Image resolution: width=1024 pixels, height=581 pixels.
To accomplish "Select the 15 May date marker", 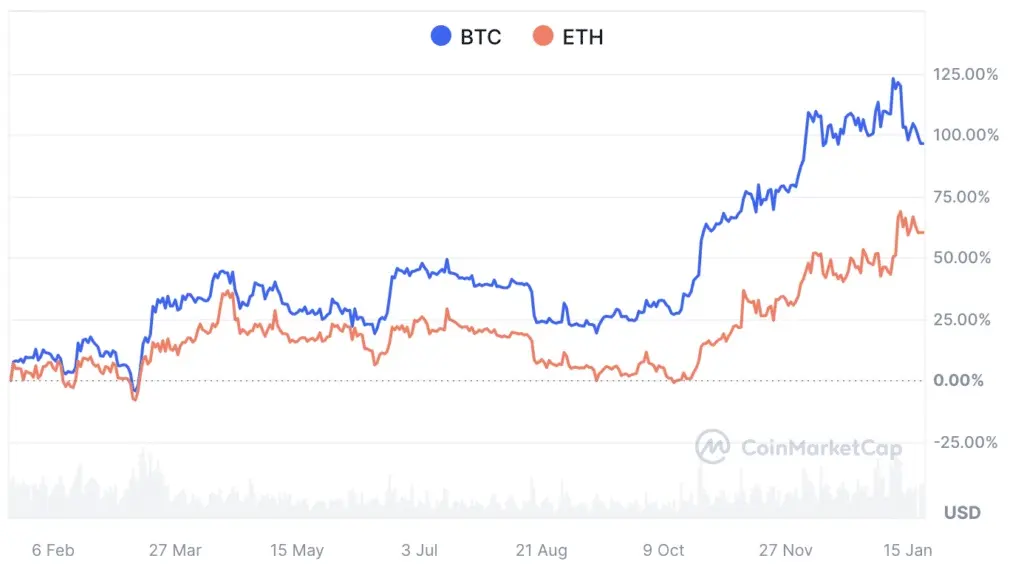I will [x=297, y=550].
